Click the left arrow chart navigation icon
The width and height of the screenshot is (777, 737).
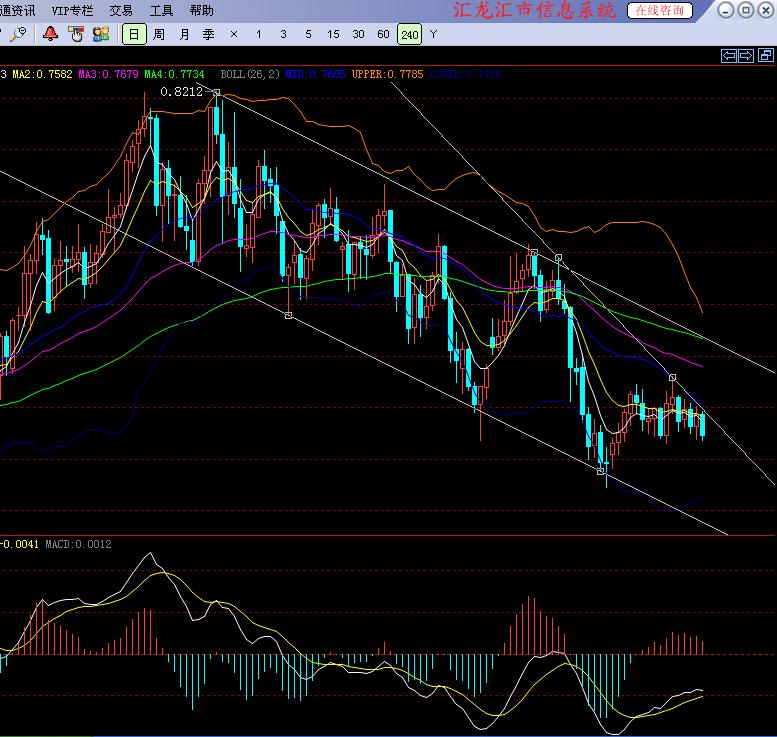click(x=729, y=56)
